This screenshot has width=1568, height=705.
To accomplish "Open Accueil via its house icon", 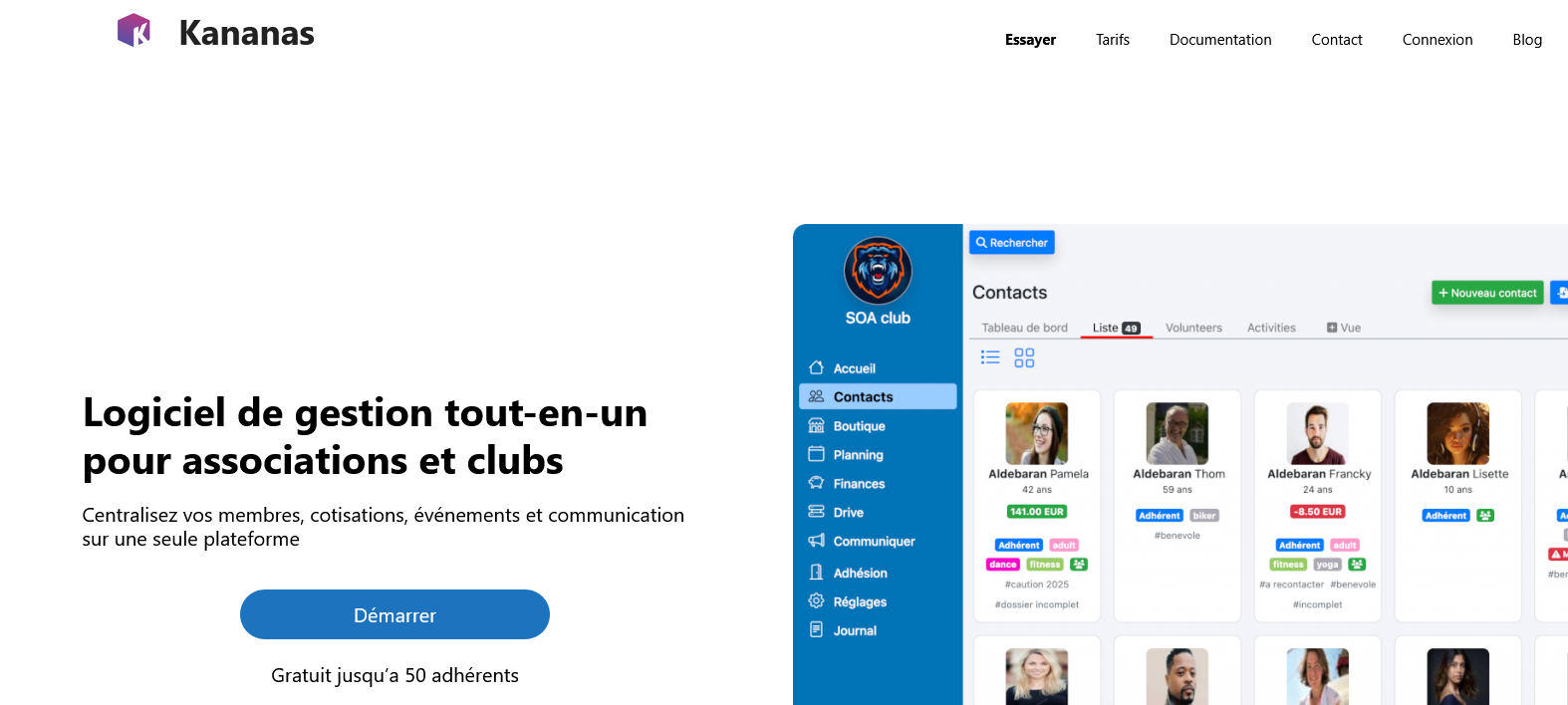I will coord(816,367).
